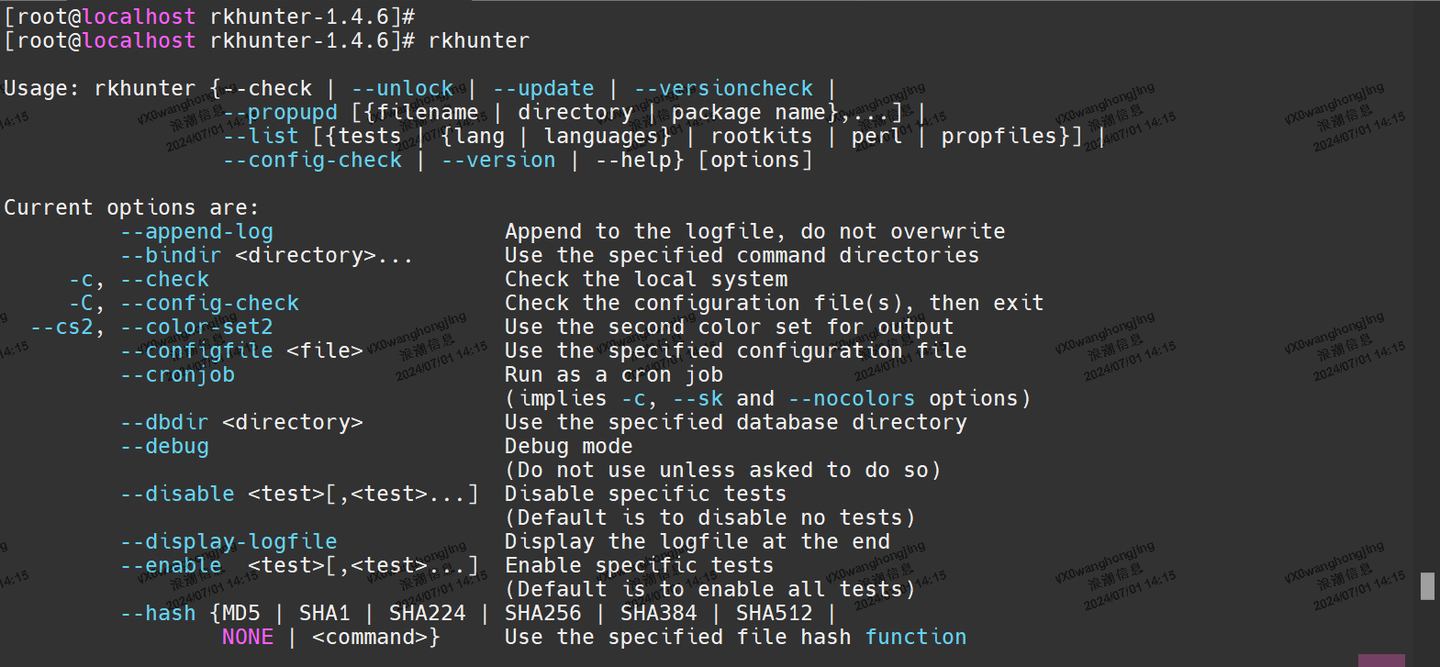
Task: Click the --append-log option
Action: 196,231
